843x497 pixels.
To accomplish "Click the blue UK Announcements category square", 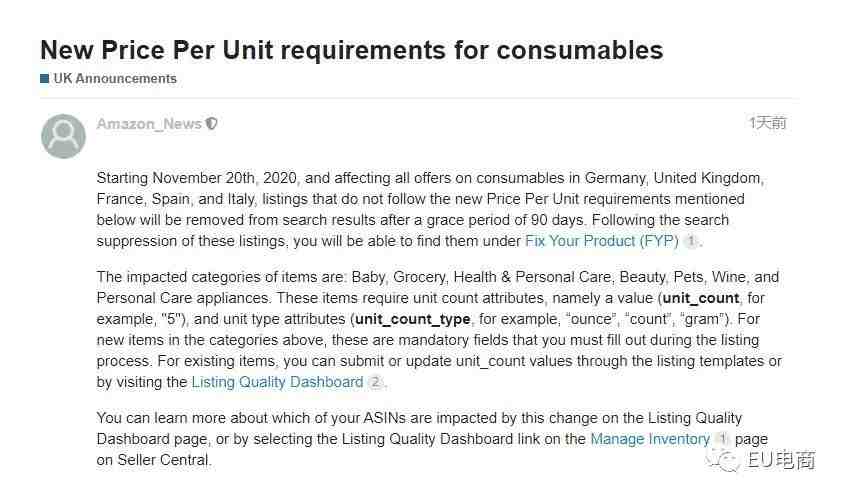I will pos(45,79).
